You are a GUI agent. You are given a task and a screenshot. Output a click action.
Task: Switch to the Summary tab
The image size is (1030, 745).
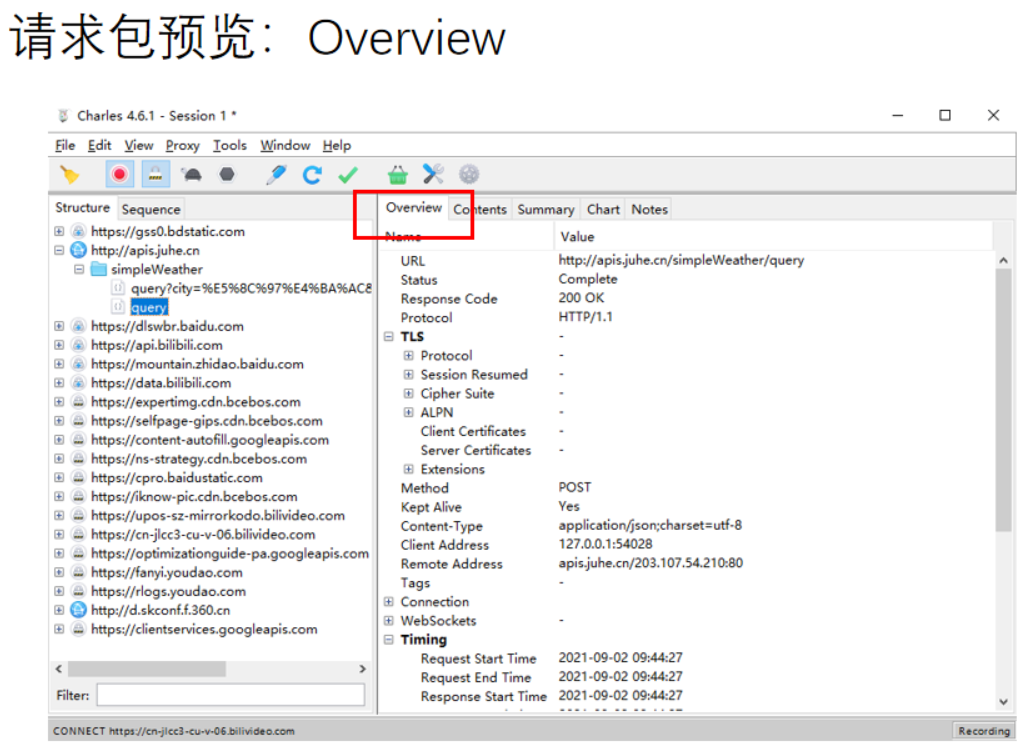point(546,209)
